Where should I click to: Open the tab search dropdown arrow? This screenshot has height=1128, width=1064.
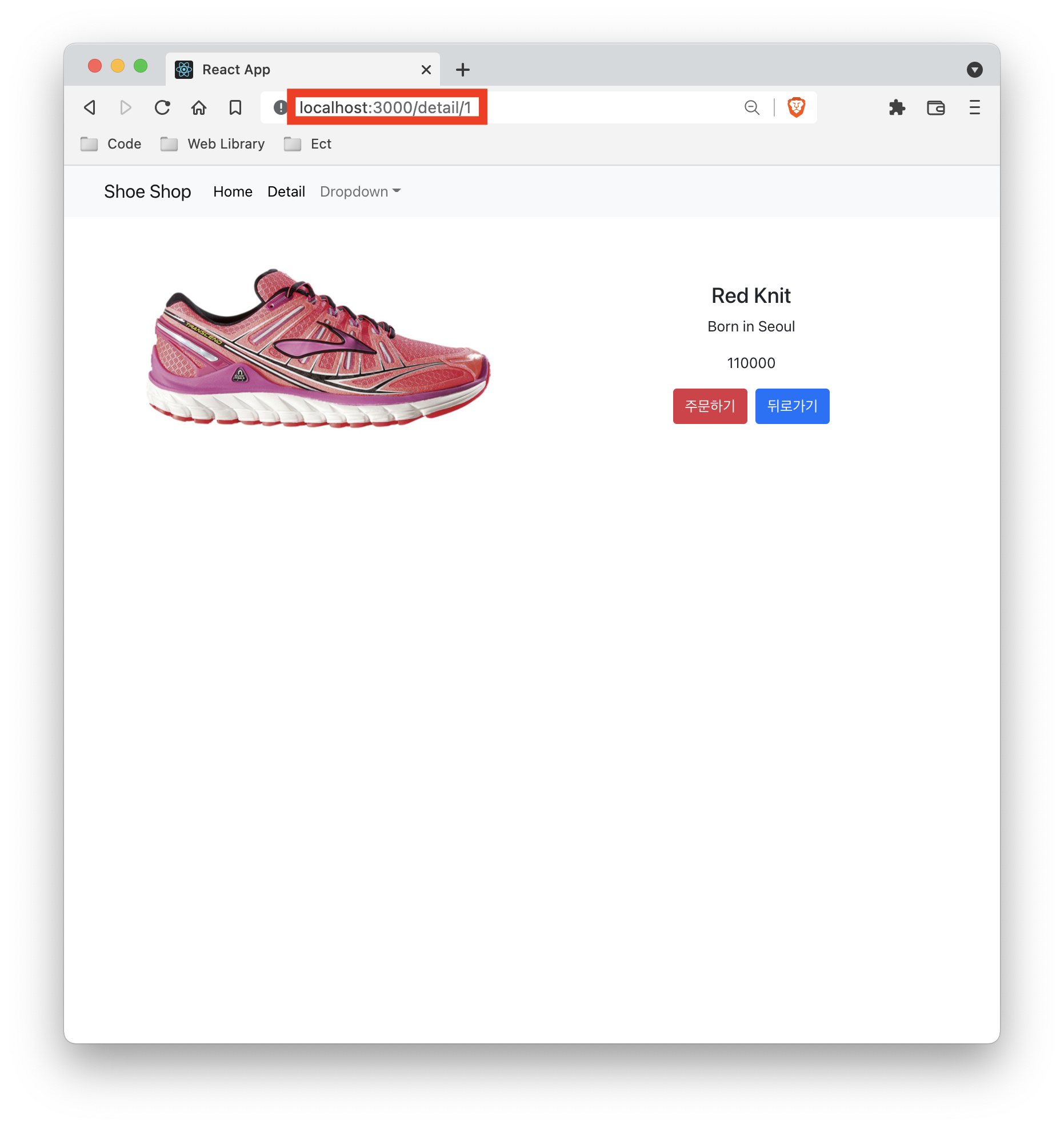coord(975,70)
